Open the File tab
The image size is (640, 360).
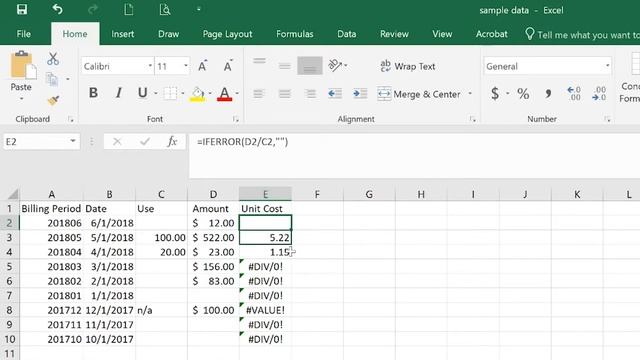(x=24, y=34)
